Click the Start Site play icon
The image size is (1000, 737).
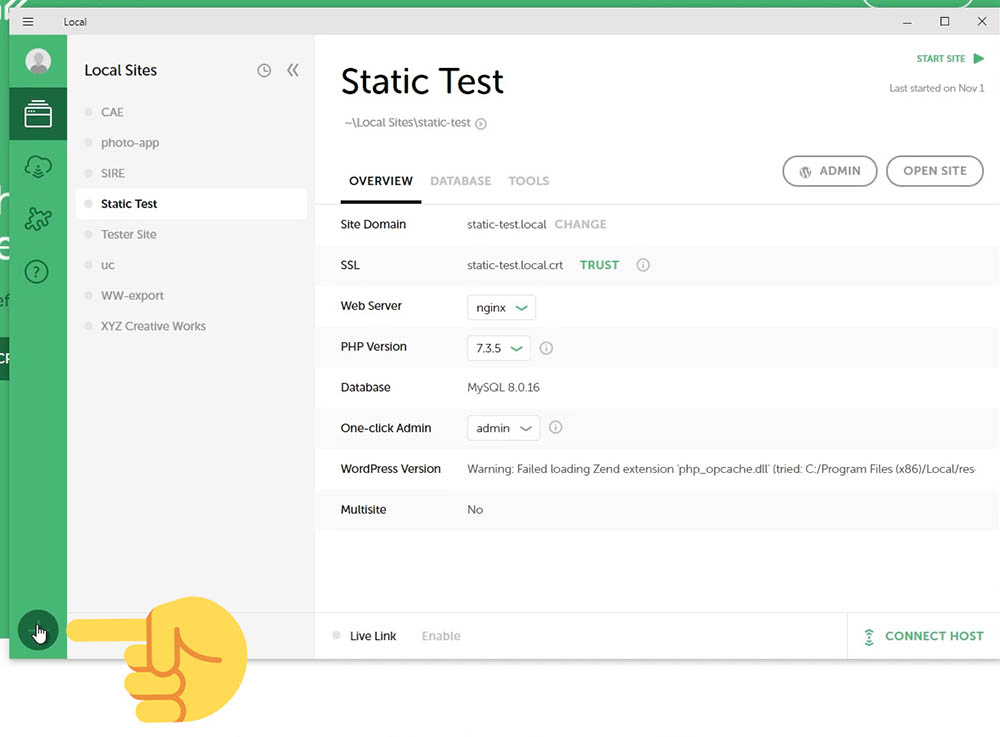point(979,59)
